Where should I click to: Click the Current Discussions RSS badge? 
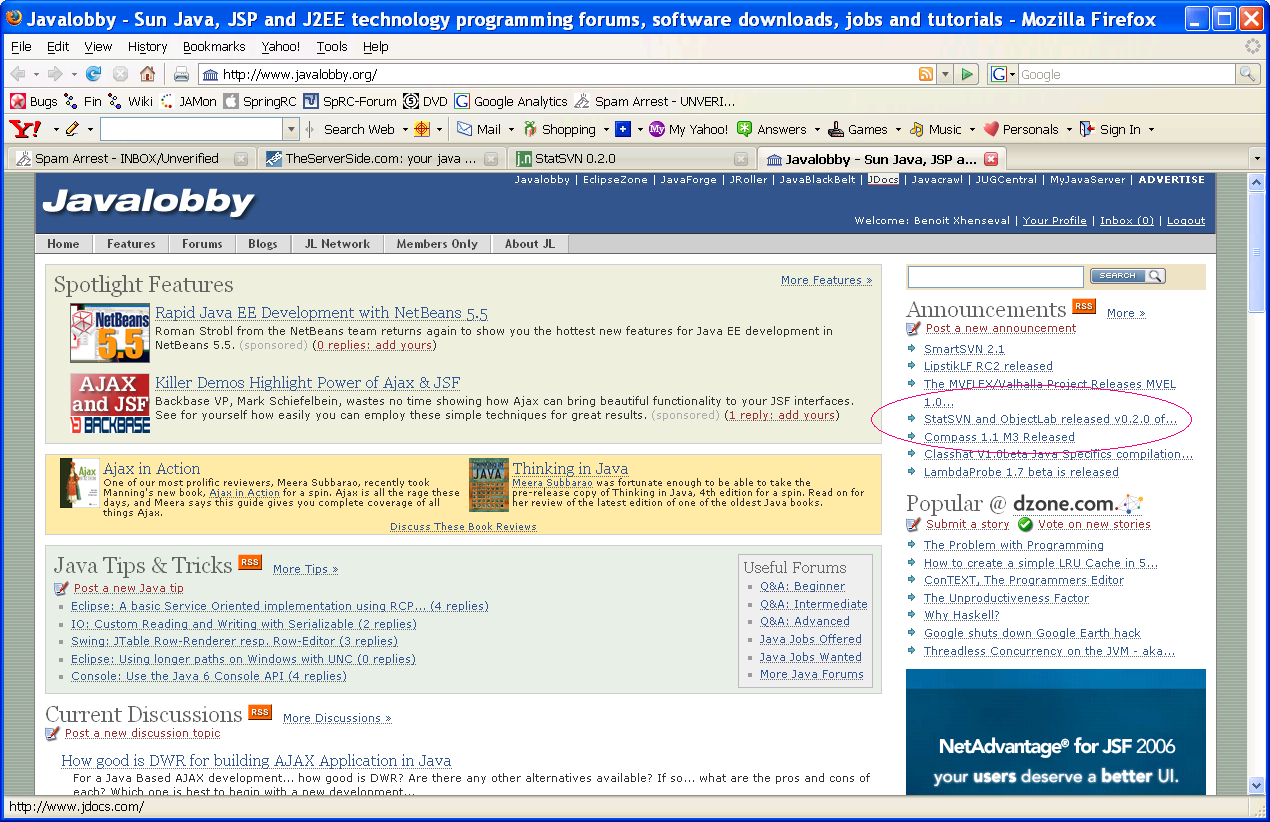coord(260,711)
